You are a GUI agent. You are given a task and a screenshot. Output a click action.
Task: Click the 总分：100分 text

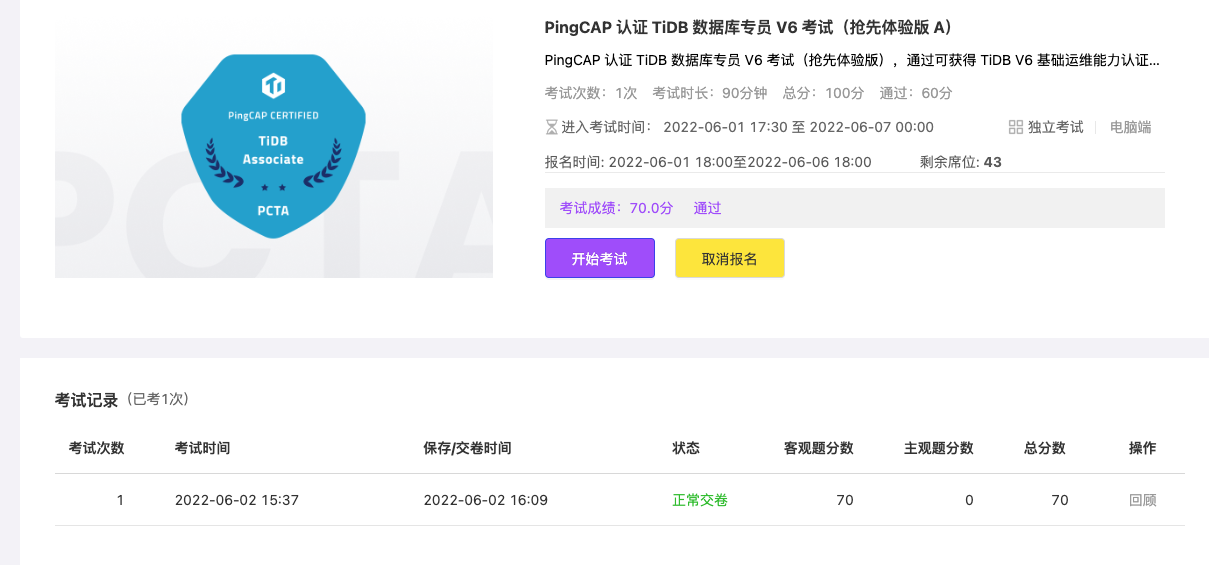tap(822, 93)
